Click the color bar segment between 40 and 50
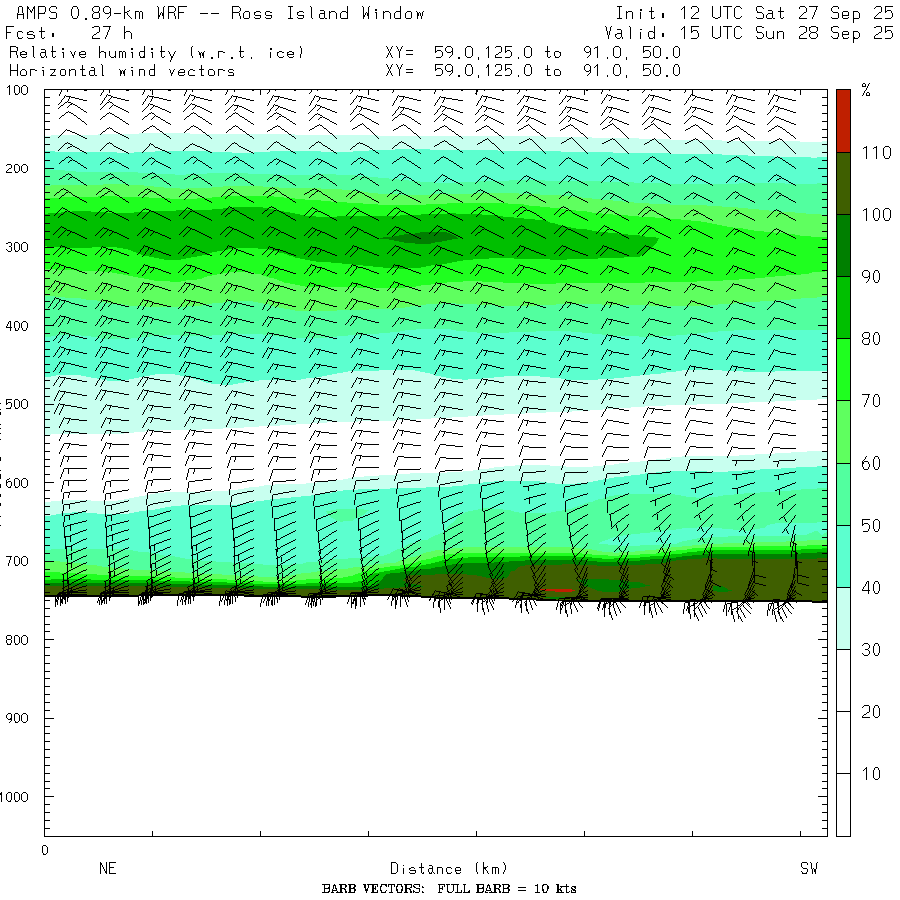 (843, 556)
